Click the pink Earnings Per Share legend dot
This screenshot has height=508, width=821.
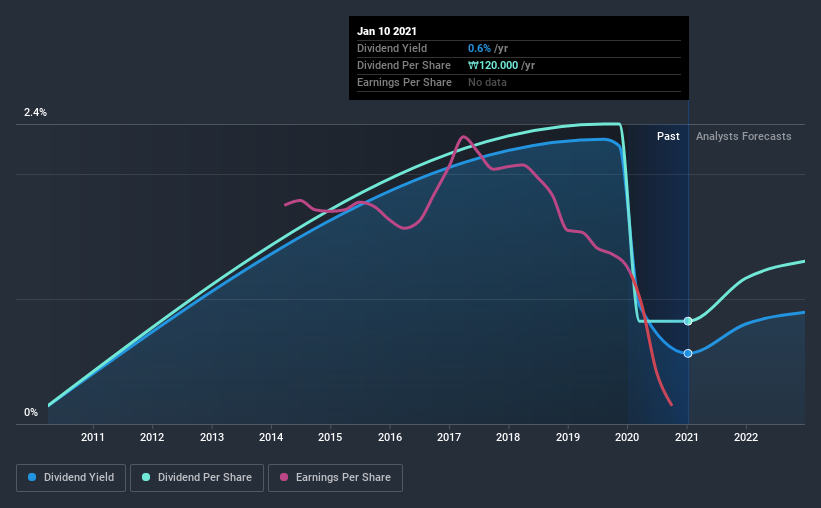[284, 477]
